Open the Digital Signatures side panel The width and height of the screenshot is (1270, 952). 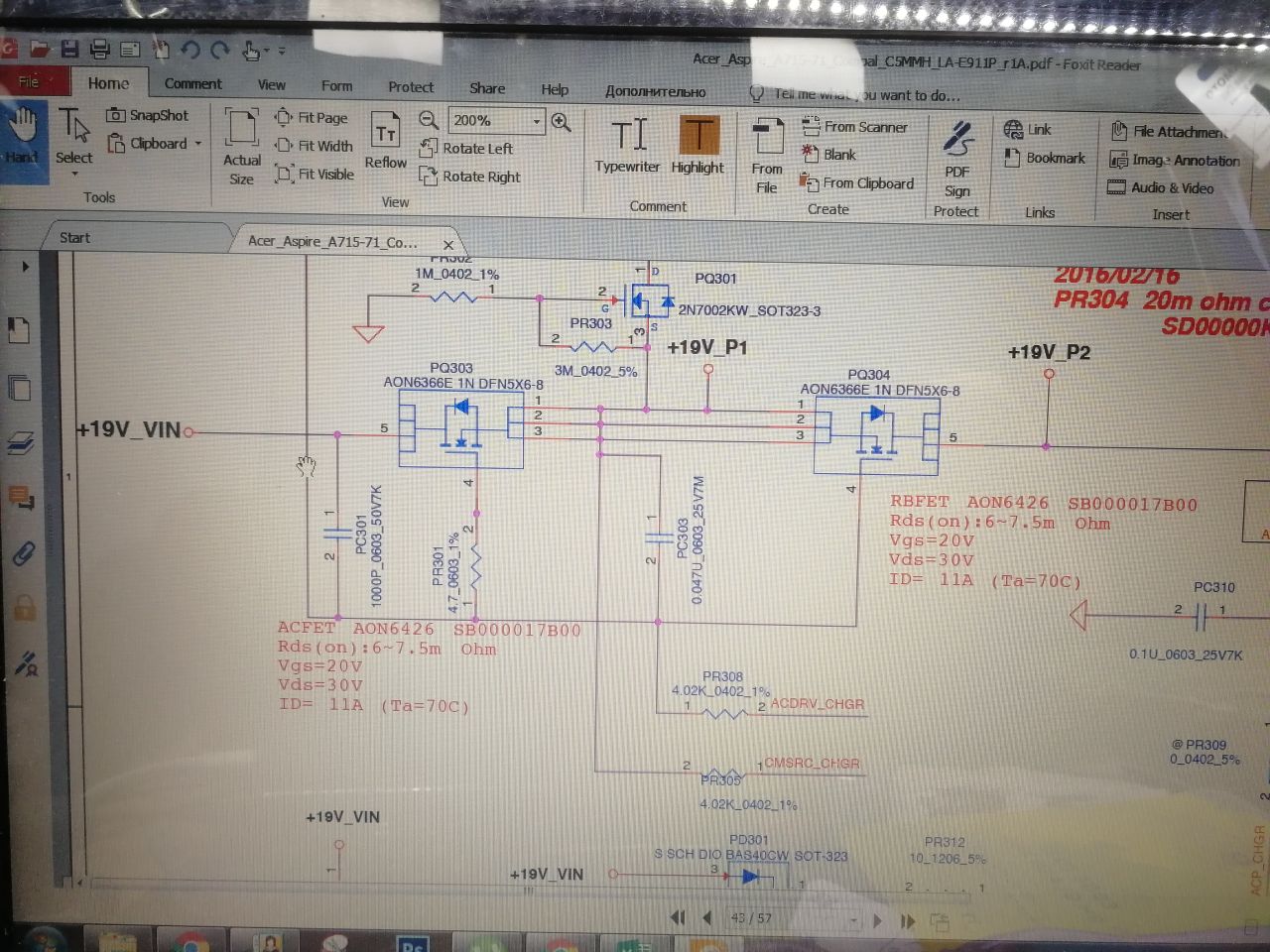click(27, 662)
